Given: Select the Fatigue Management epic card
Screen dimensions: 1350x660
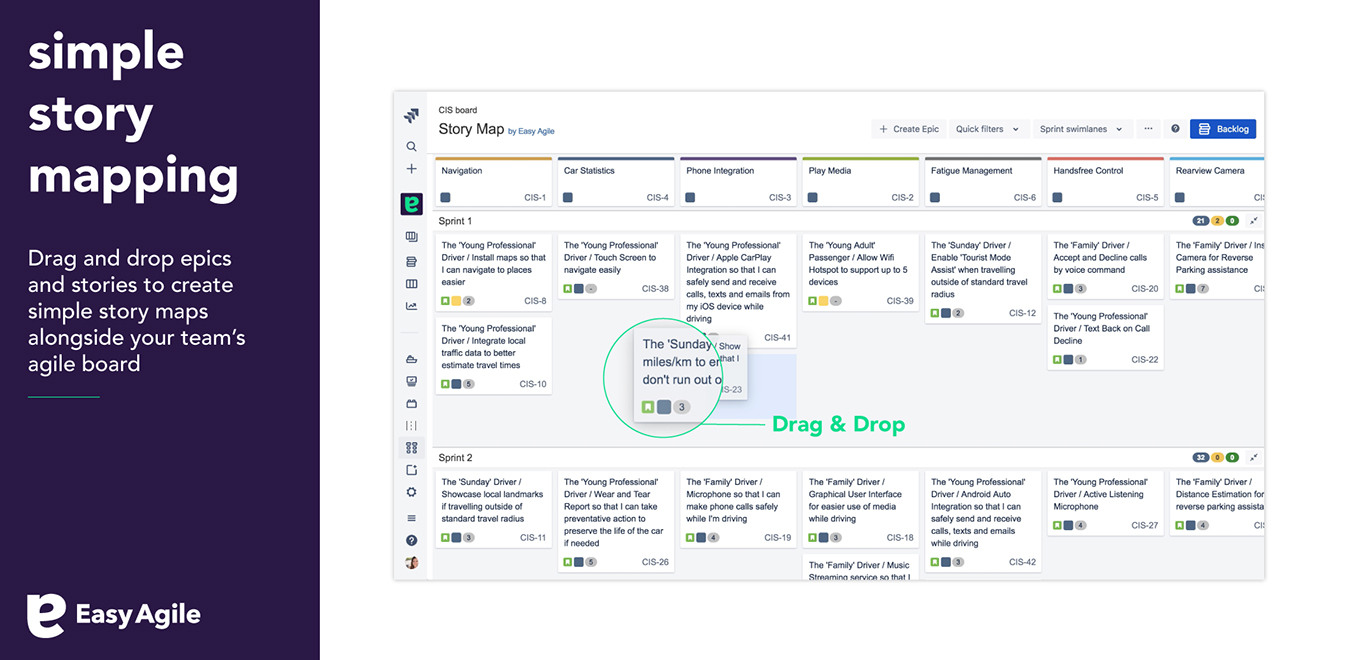Looking at the screenshot, I should coord(983,182).
